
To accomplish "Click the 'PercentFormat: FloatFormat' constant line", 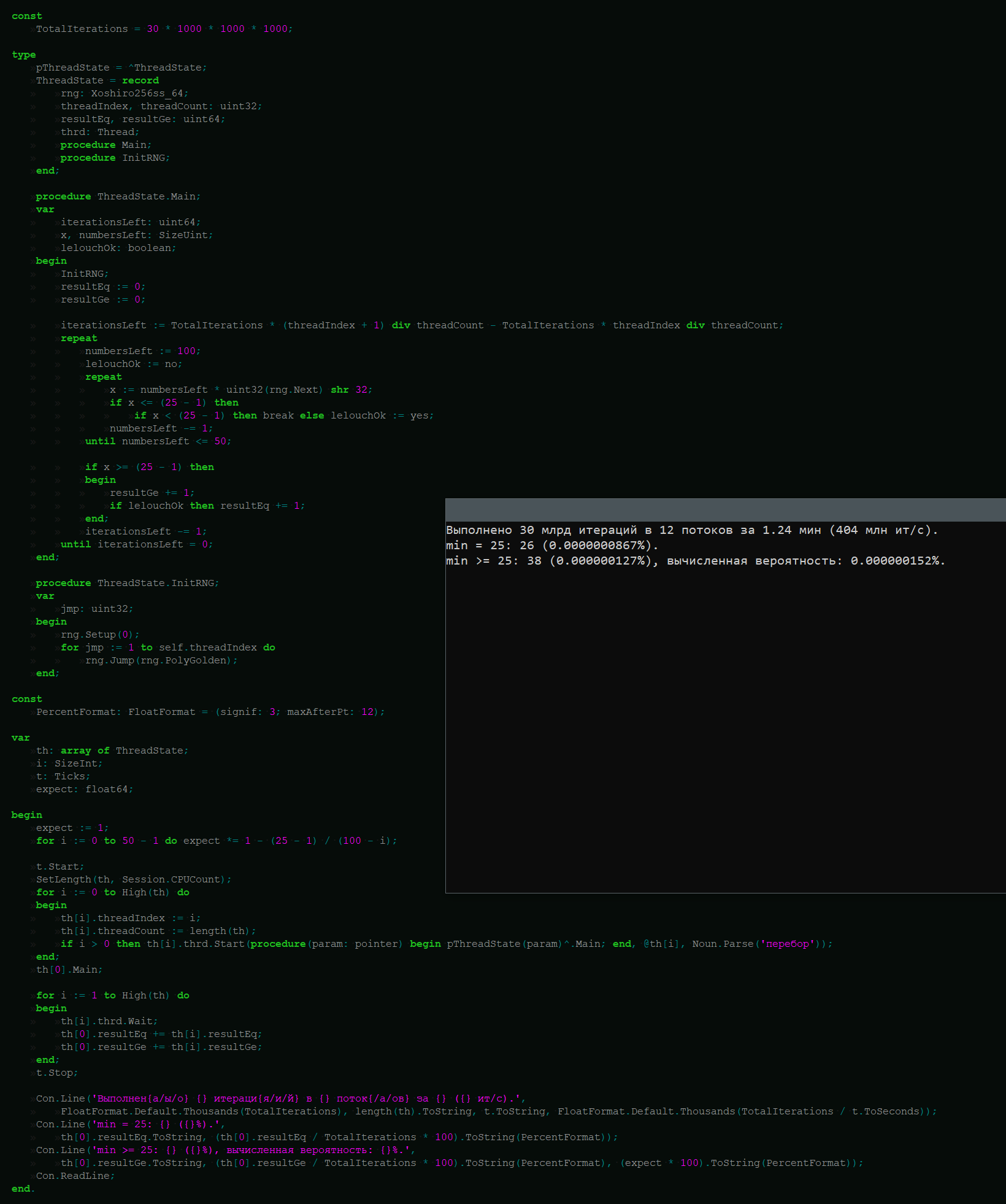I will coord(210,712).
